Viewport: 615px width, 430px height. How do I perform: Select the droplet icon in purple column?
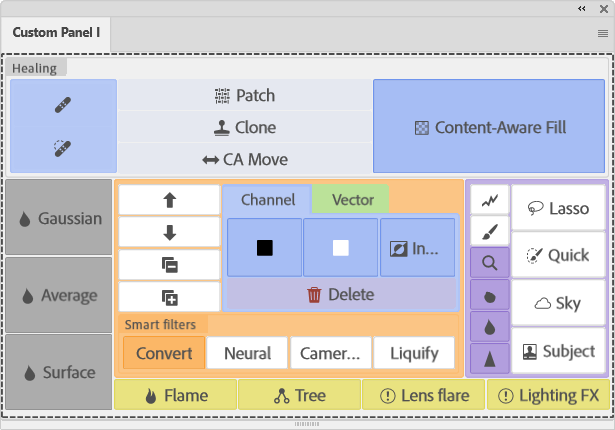coord(490,327)
